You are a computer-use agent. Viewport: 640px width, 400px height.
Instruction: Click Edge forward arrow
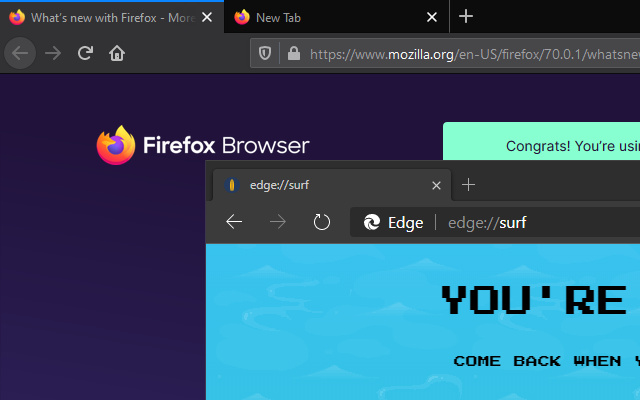click(x=278, y=222)
